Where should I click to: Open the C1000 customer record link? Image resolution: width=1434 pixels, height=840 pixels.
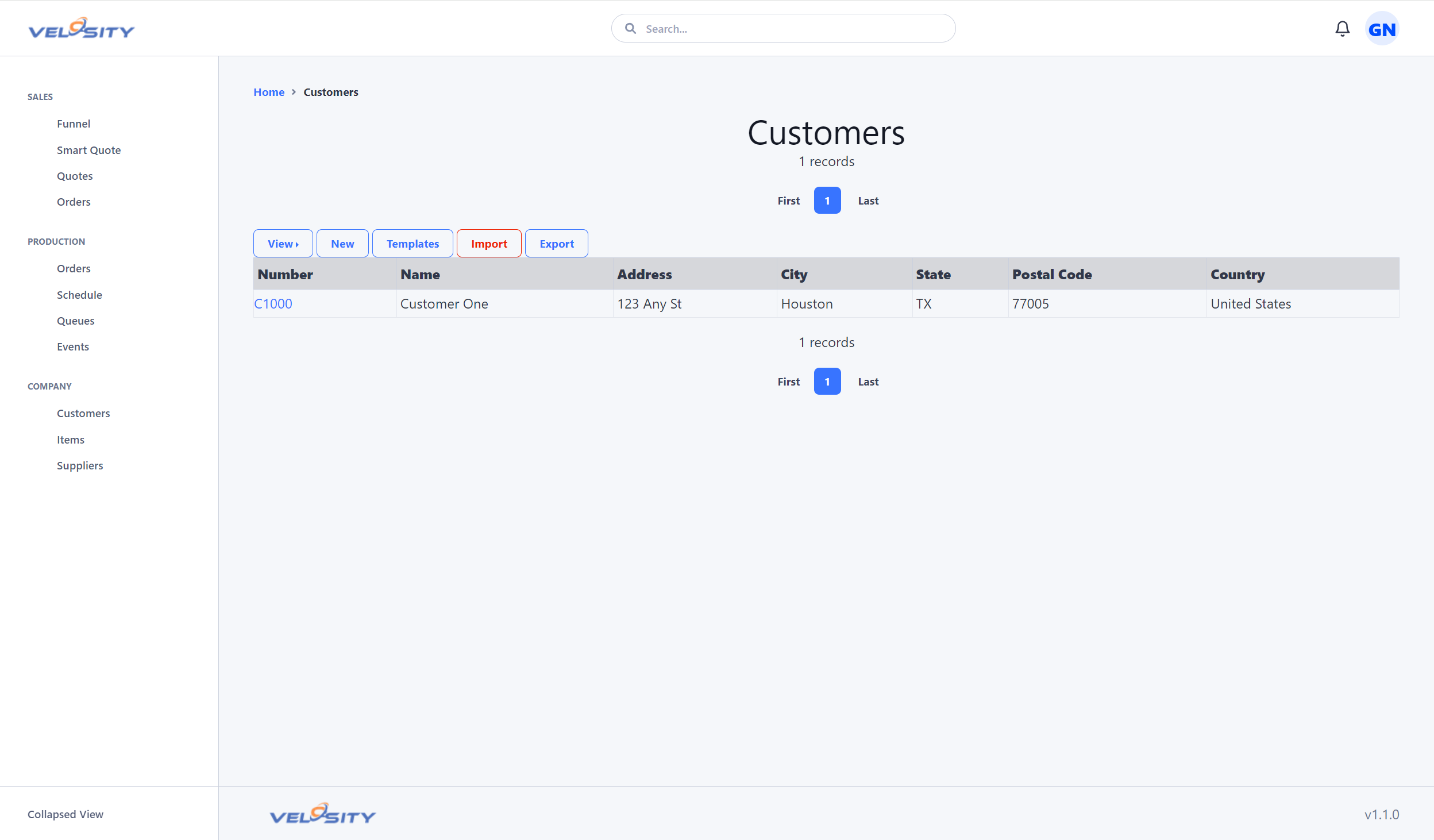pyautogui.click(x=273, y=303)
